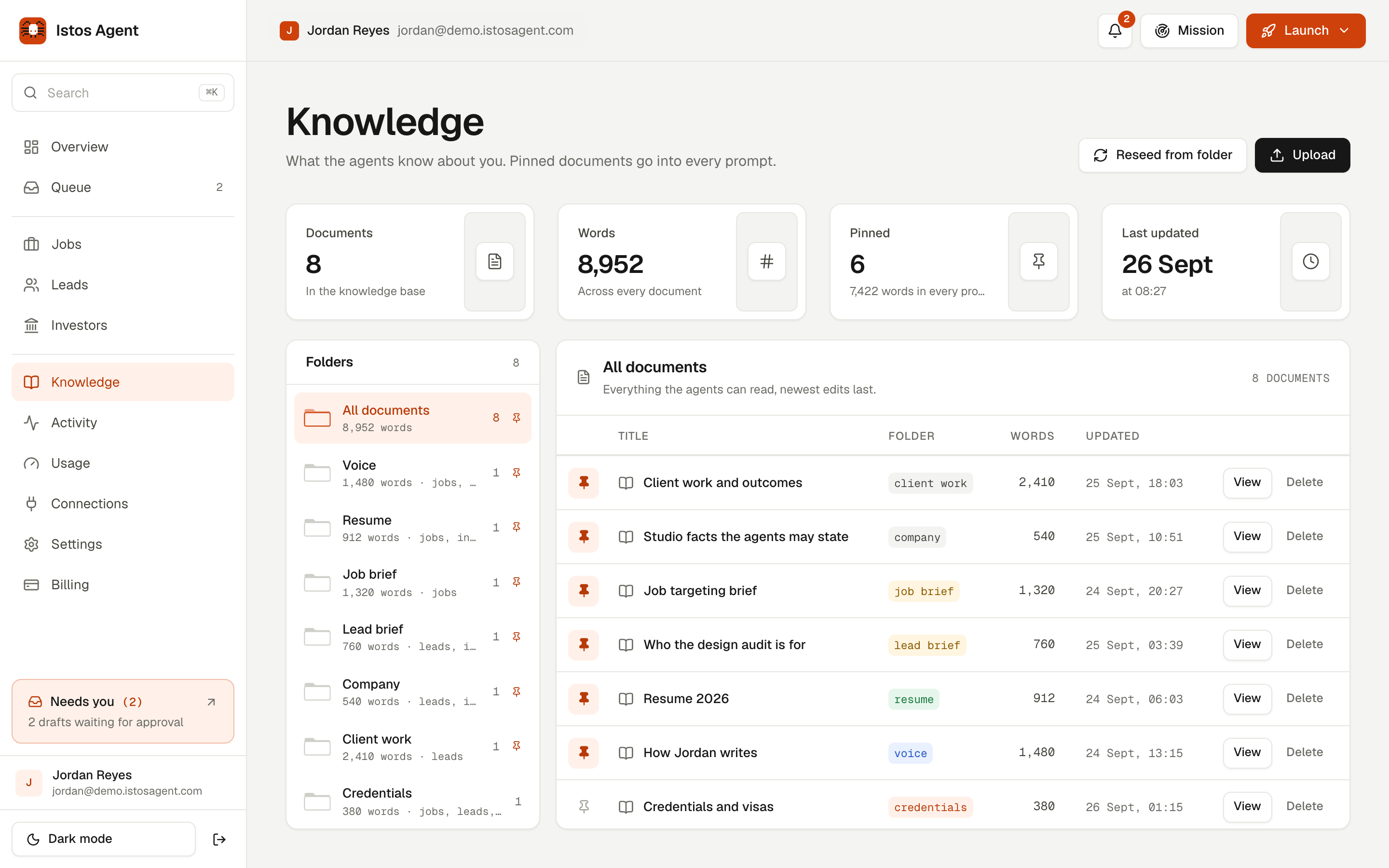
Task: Unpin Client work and outcomes document
Action: (x=584, y=483)
